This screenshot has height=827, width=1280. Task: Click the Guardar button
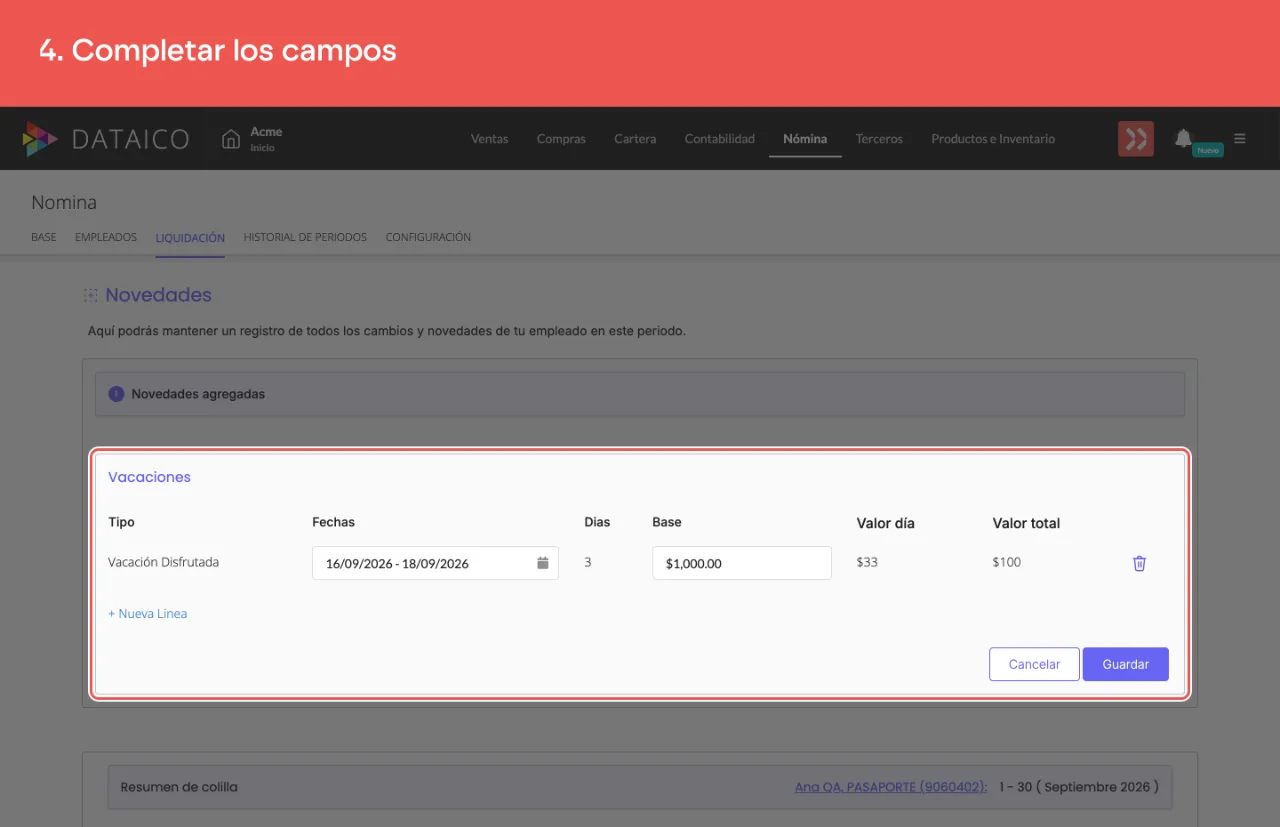tap(1126, 664)
